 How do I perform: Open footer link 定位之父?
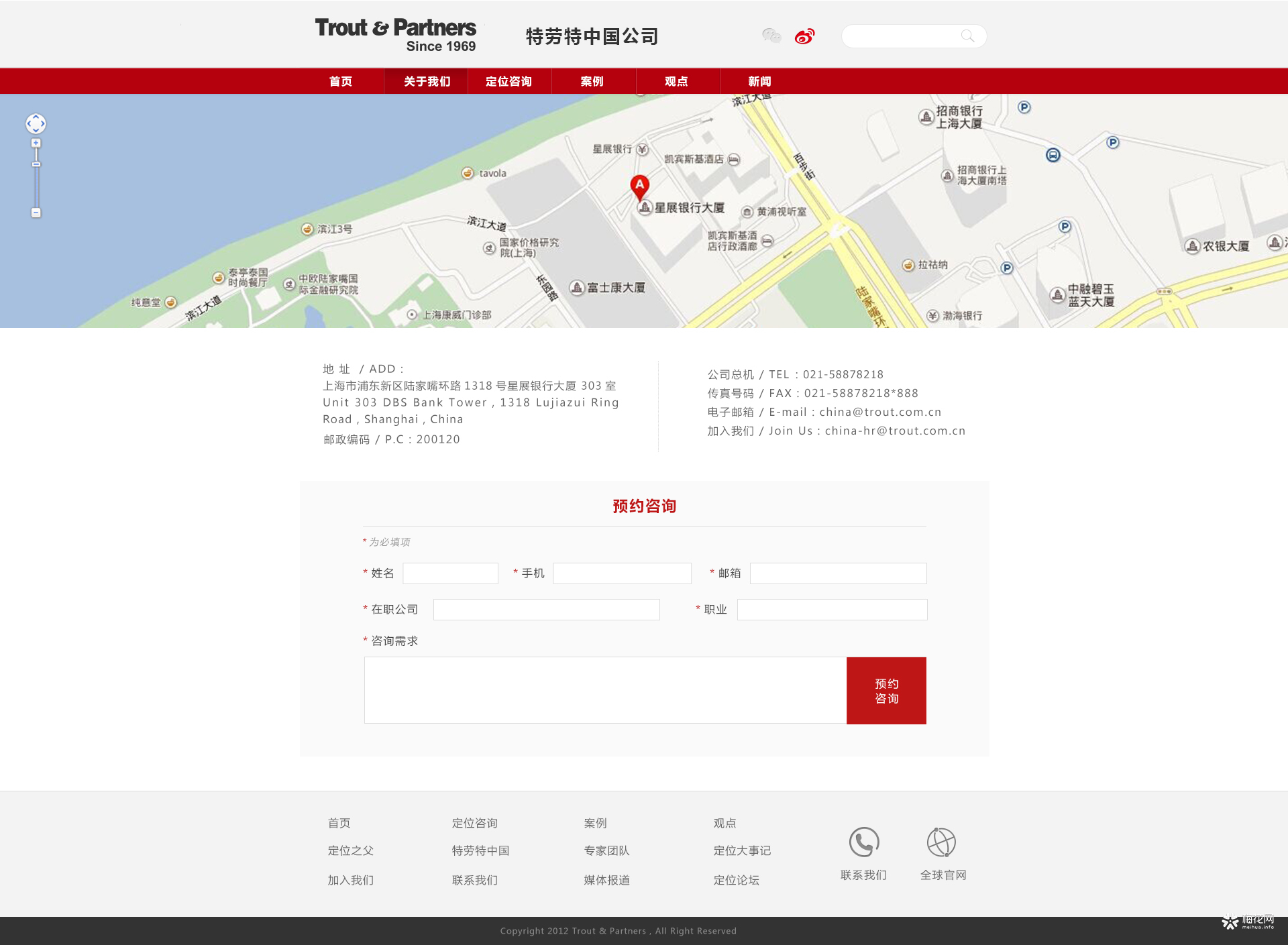[351, 850]
